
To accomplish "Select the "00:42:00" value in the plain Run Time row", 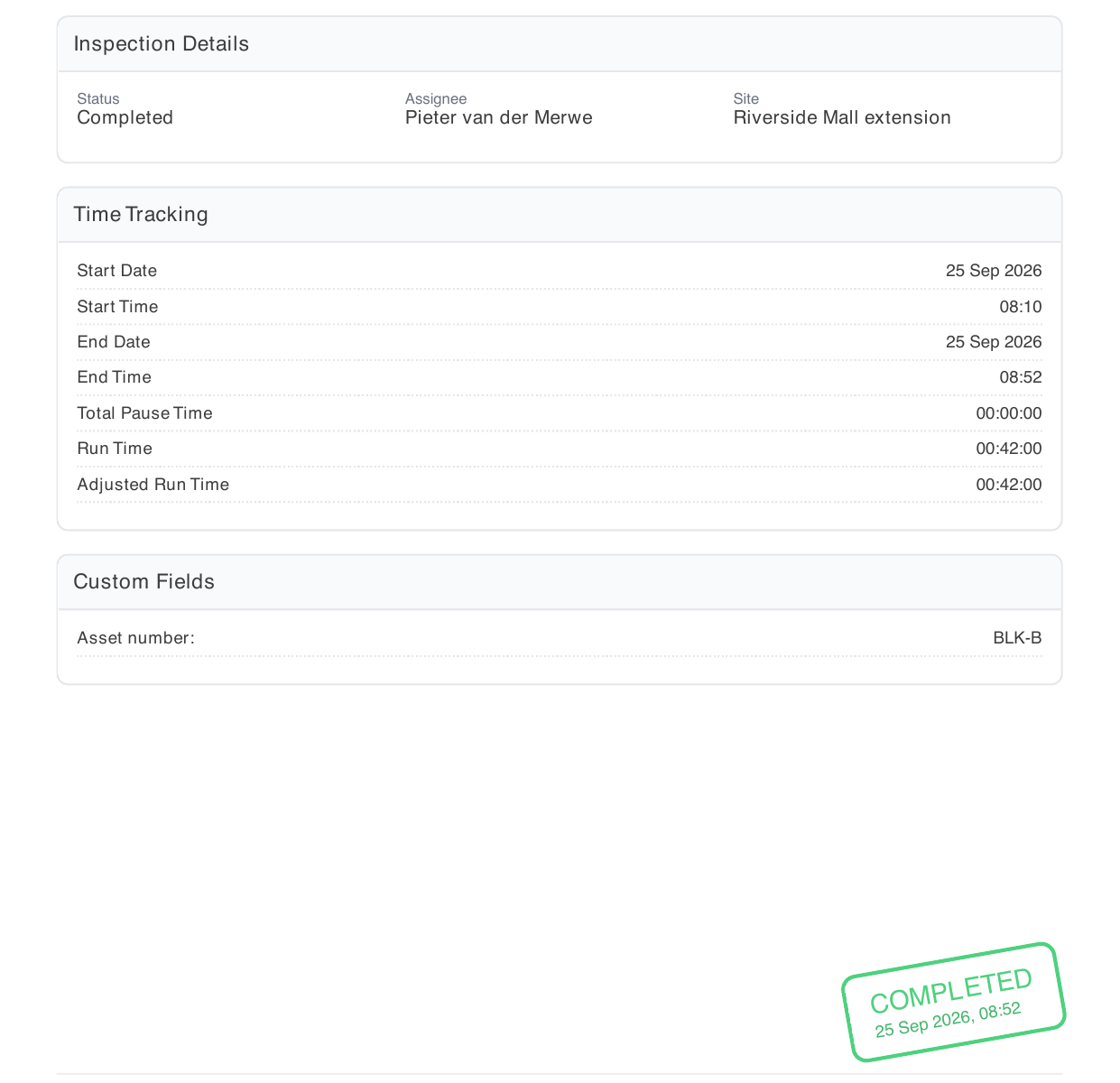I will (1009, 449).
